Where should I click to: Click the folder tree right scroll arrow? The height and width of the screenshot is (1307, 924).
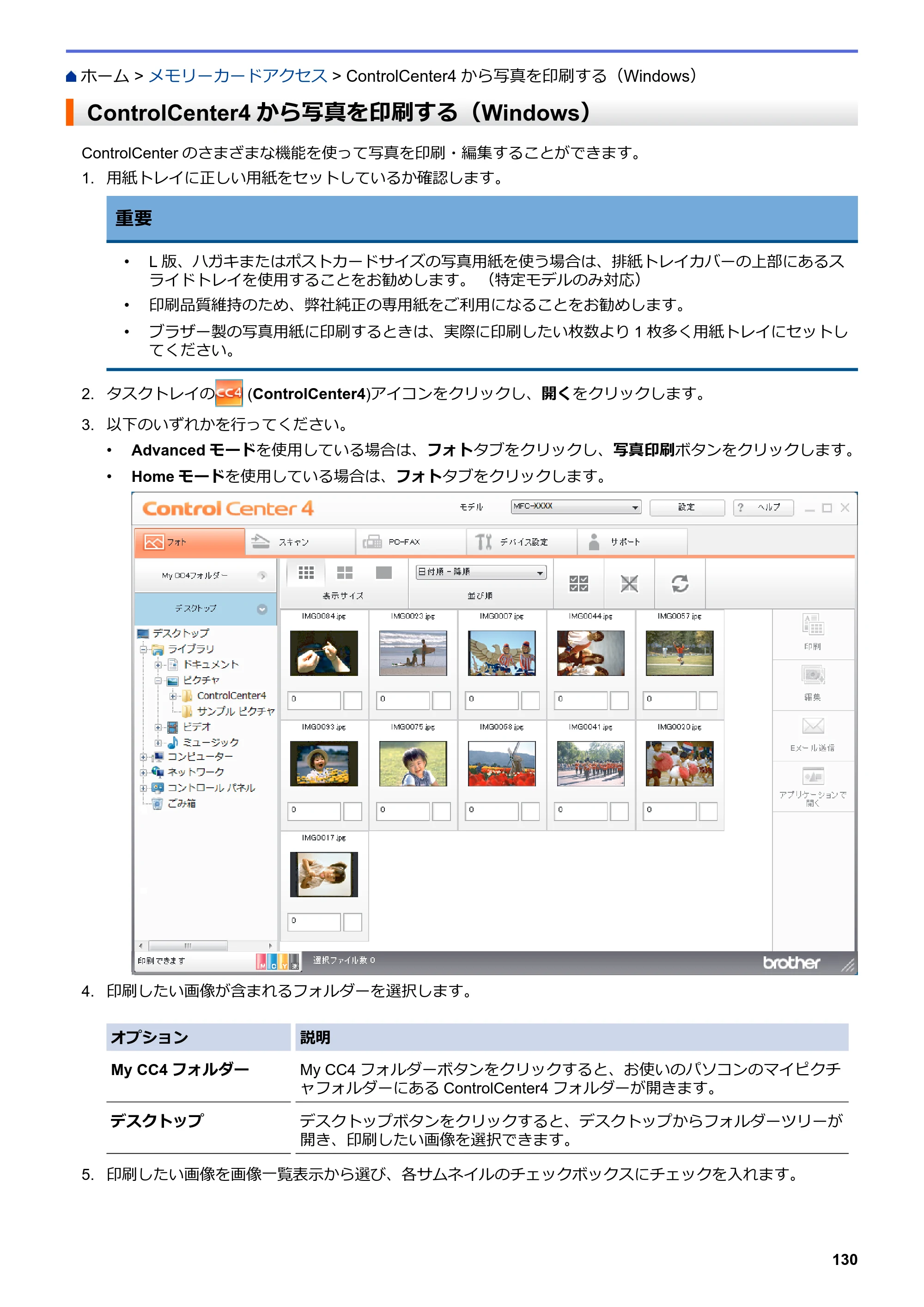pyautogui.click(x=270, y=946)
